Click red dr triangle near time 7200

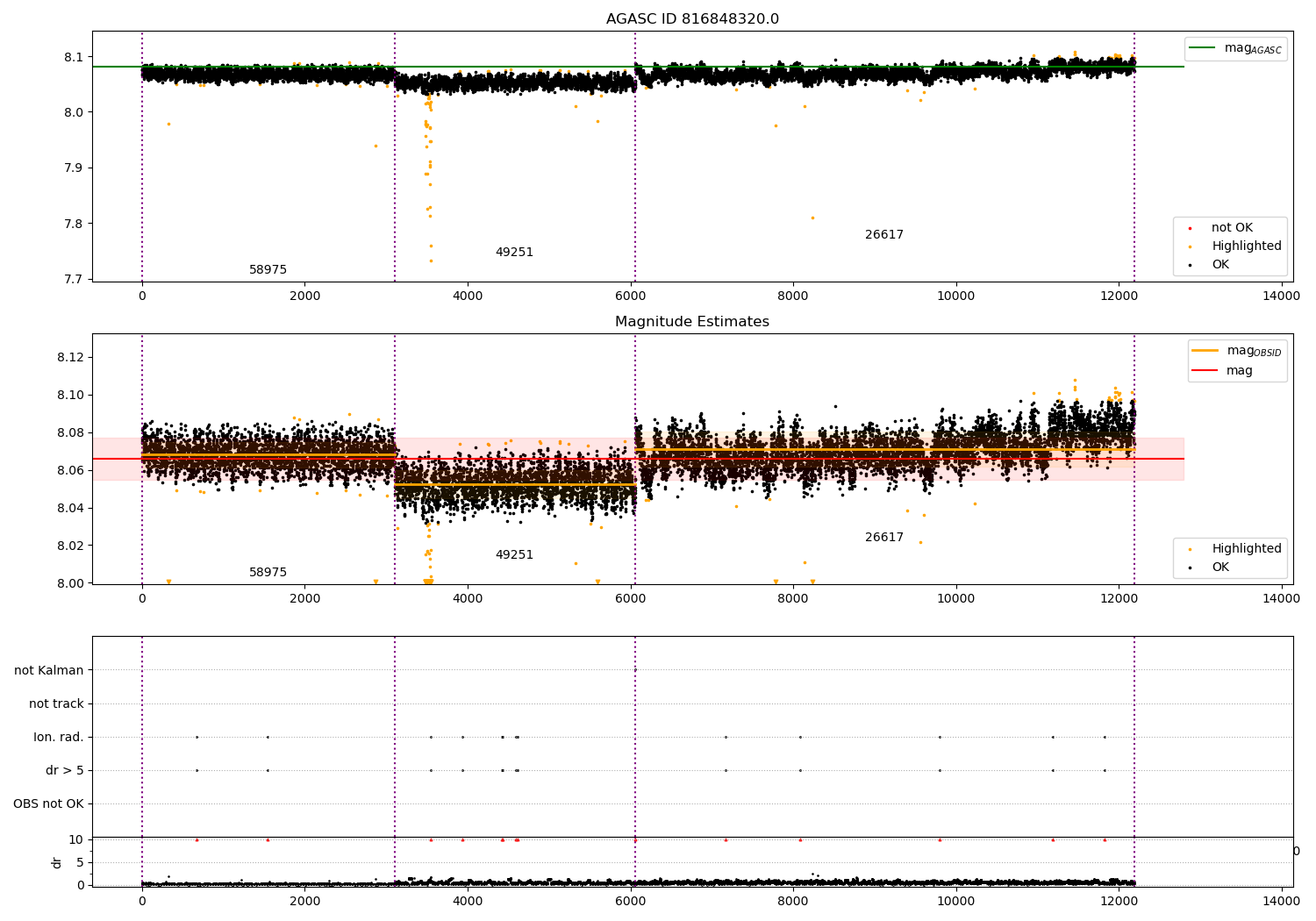point(726,839)
